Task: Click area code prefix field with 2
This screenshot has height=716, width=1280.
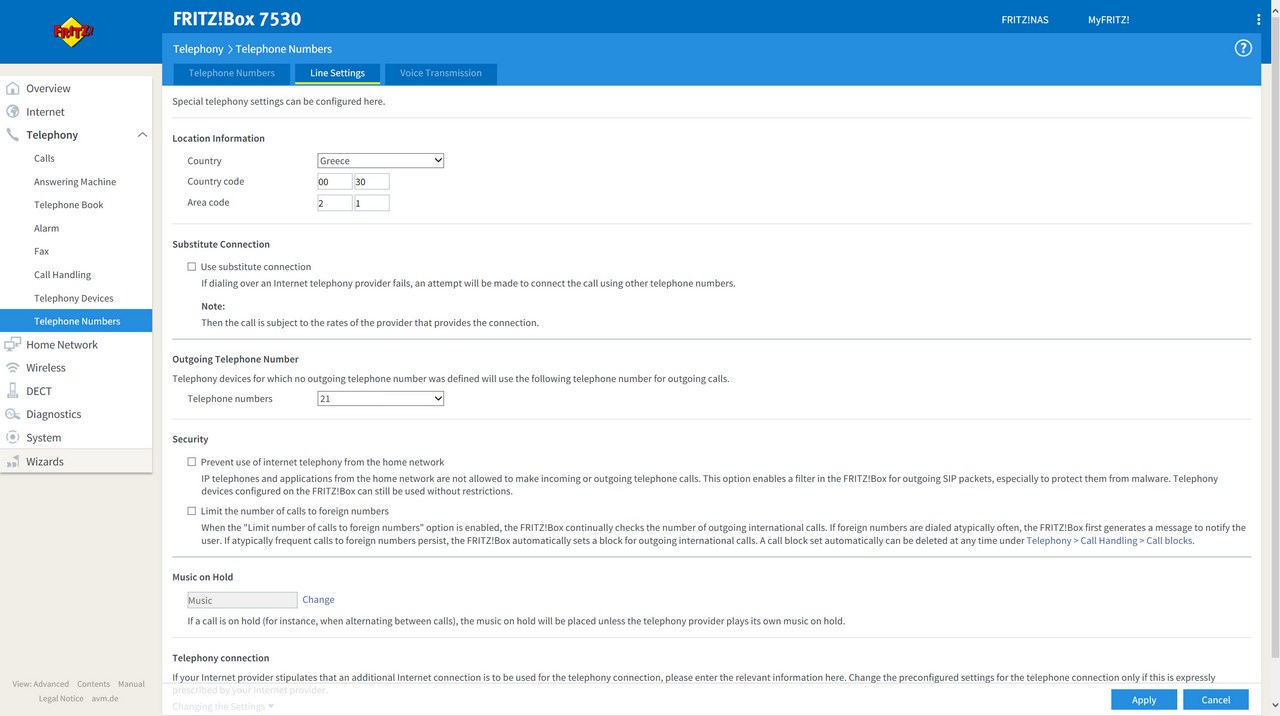Action: click(334, 203)
